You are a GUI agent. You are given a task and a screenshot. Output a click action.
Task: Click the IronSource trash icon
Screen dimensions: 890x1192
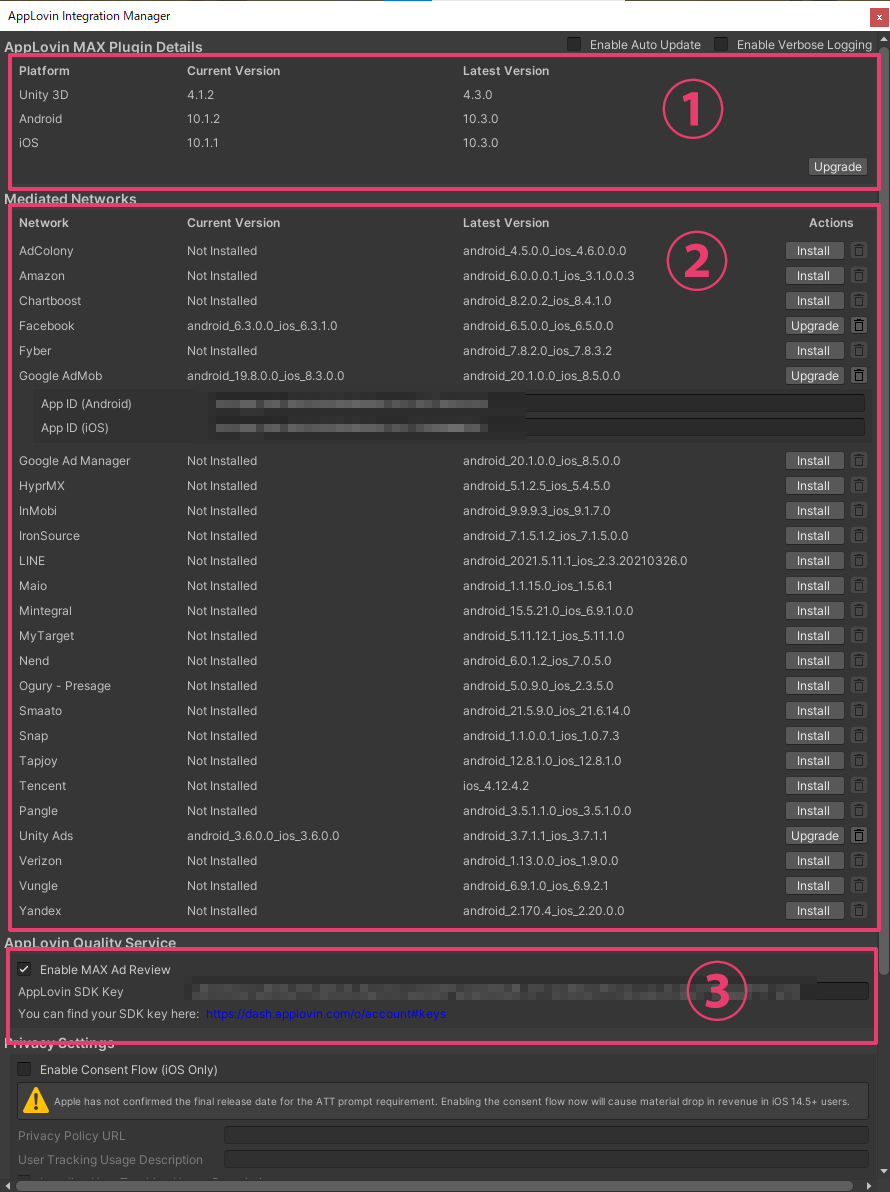(858, 536)
